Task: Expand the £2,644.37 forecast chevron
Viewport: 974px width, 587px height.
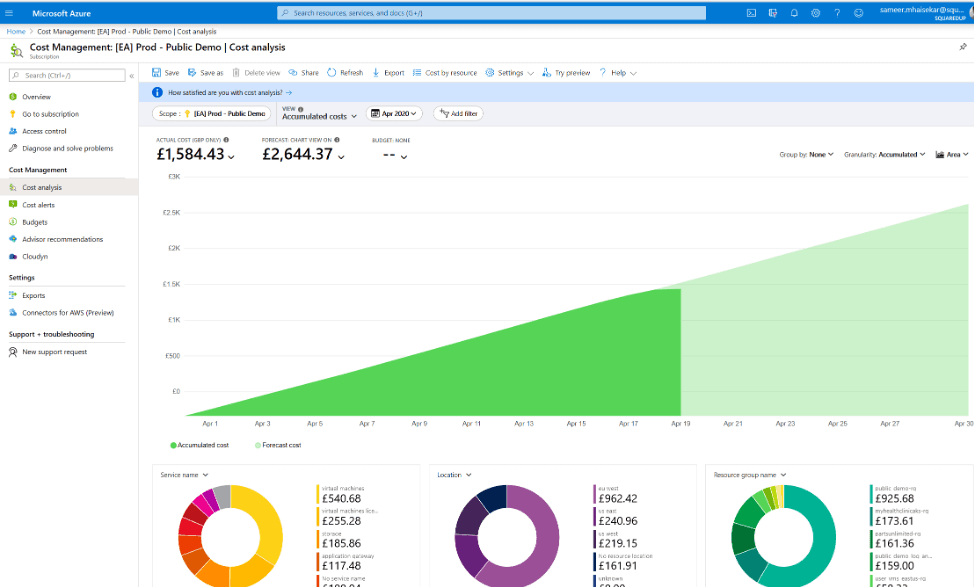Action: (341, 157)
